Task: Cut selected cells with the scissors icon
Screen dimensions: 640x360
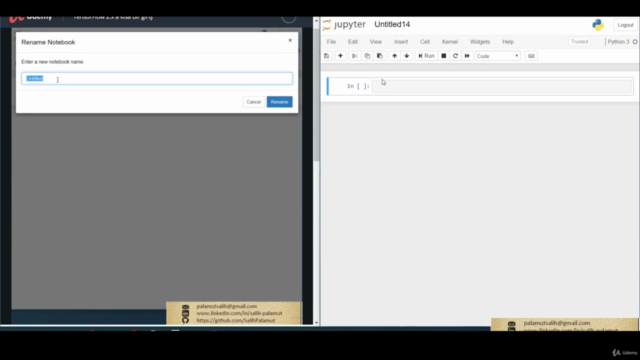Action: point(354,56)
